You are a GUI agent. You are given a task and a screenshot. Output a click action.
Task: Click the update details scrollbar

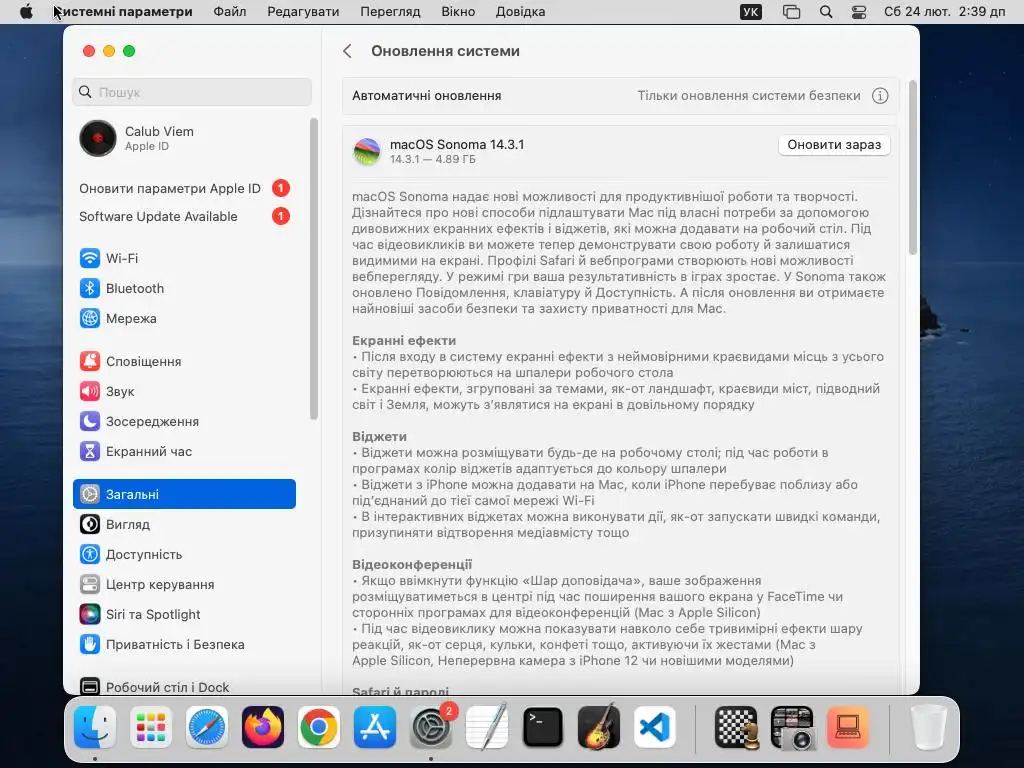[913, 168]
